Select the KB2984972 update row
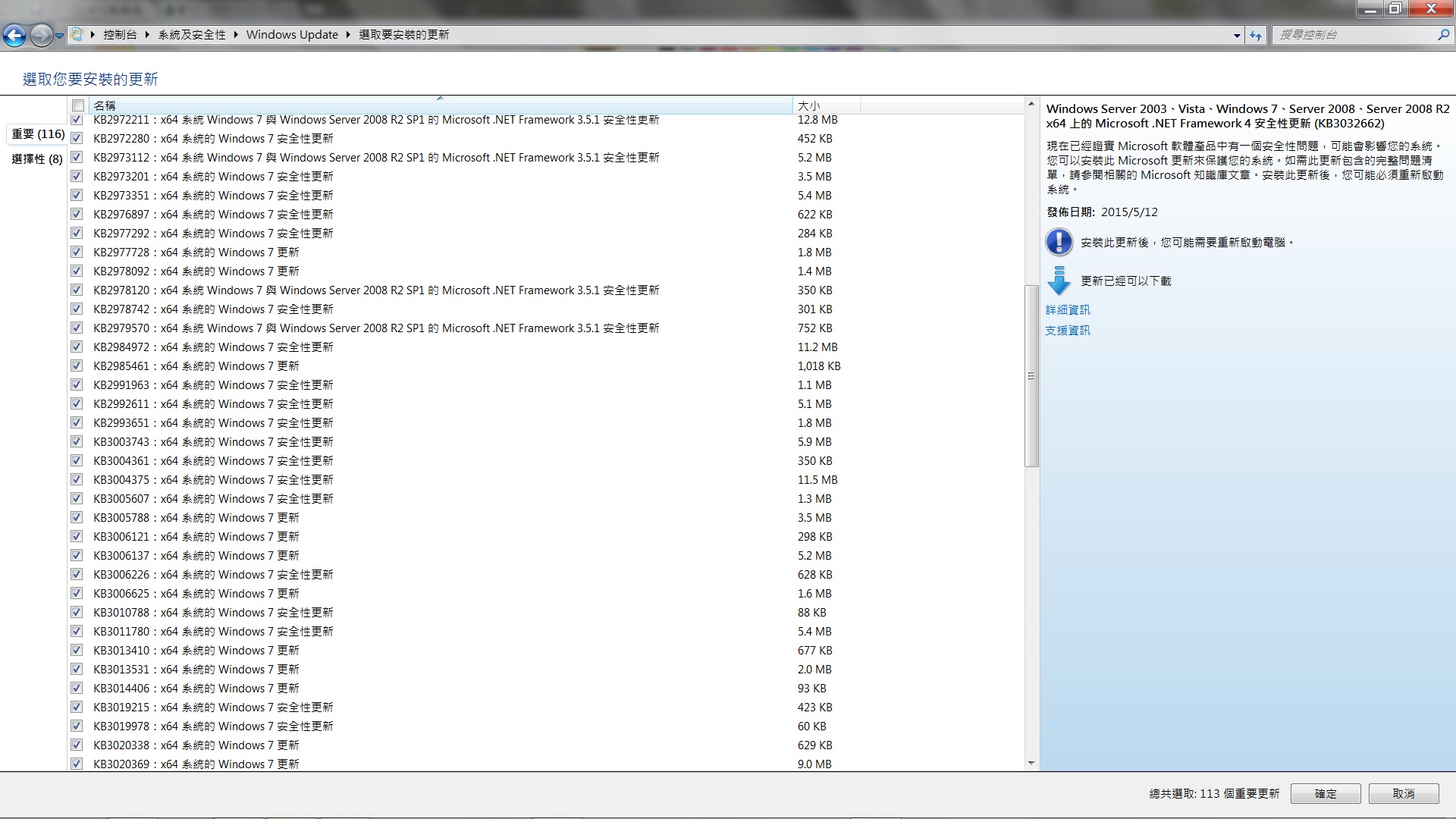 546,347
